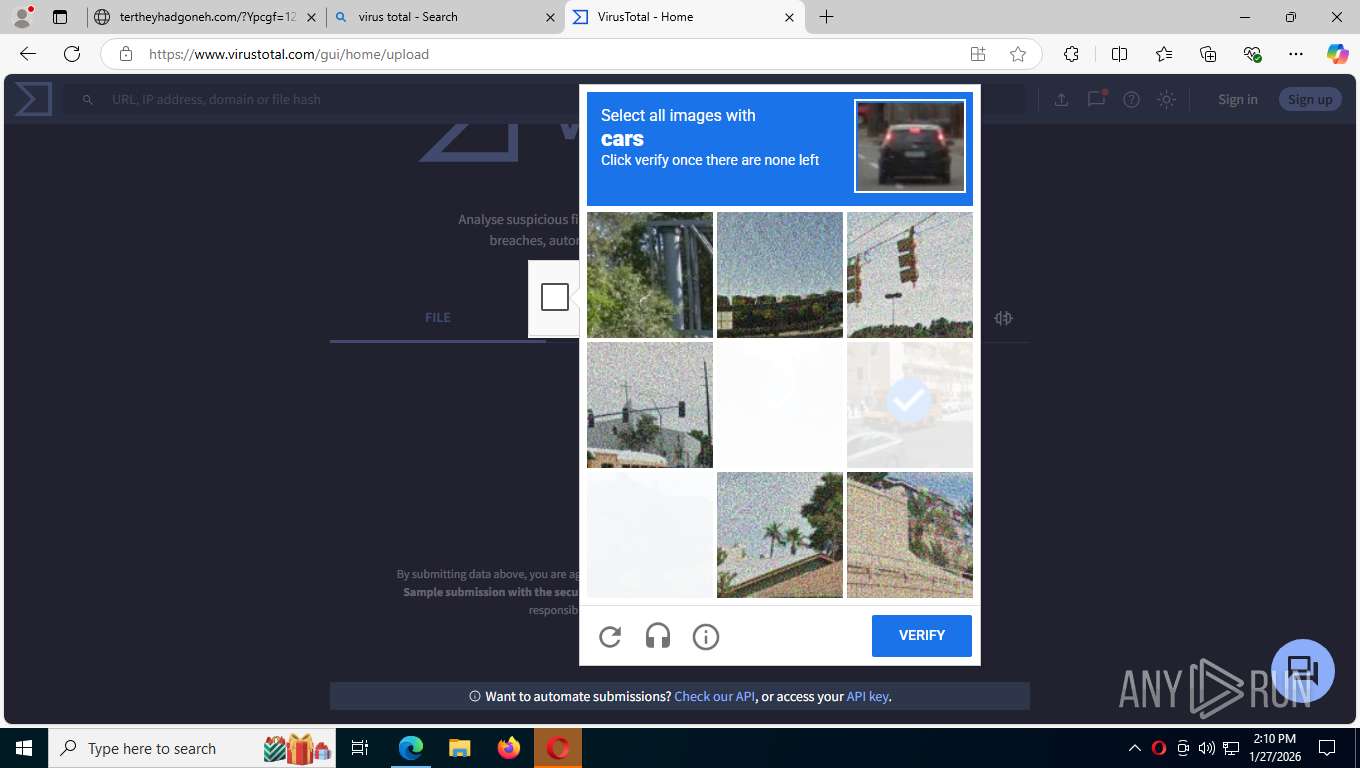
Task: Open Favorites list icon
Action: click(x=1164, y=54)
